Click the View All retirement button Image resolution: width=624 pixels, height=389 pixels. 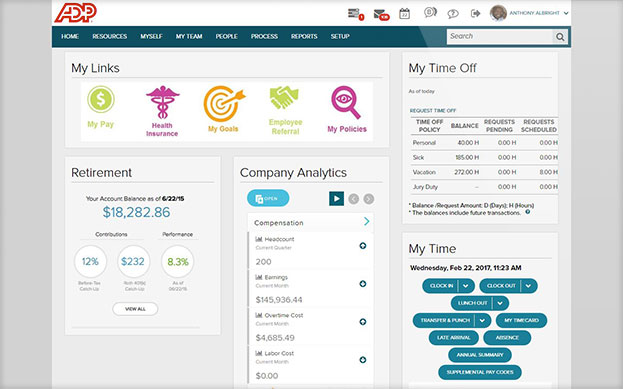pyautogui.click(x=135, y=309)
